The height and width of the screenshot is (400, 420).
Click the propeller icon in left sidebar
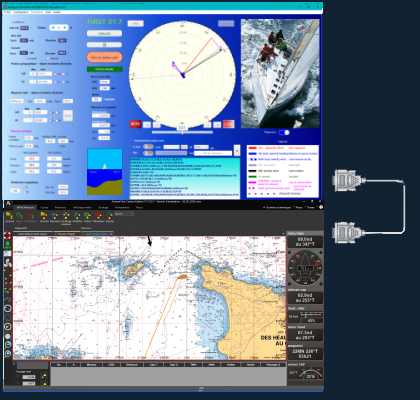7,263
